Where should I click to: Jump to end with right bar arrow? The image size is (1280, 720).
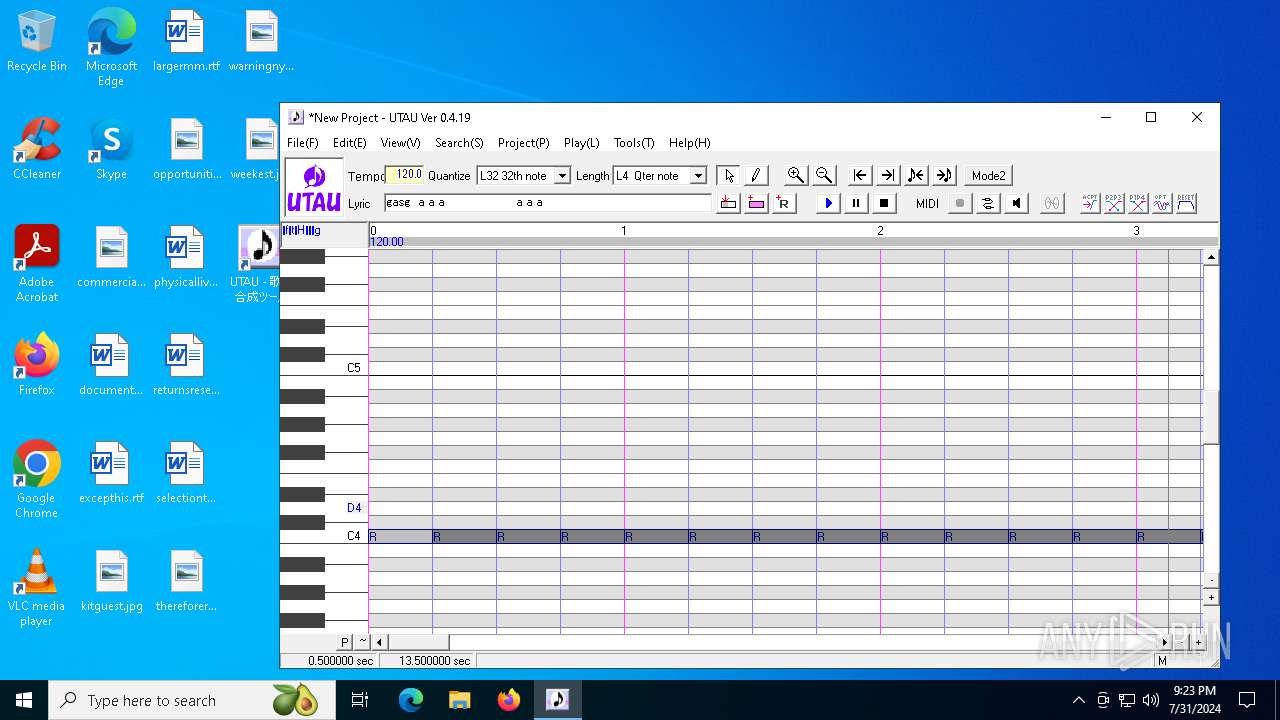coord(887,175)
